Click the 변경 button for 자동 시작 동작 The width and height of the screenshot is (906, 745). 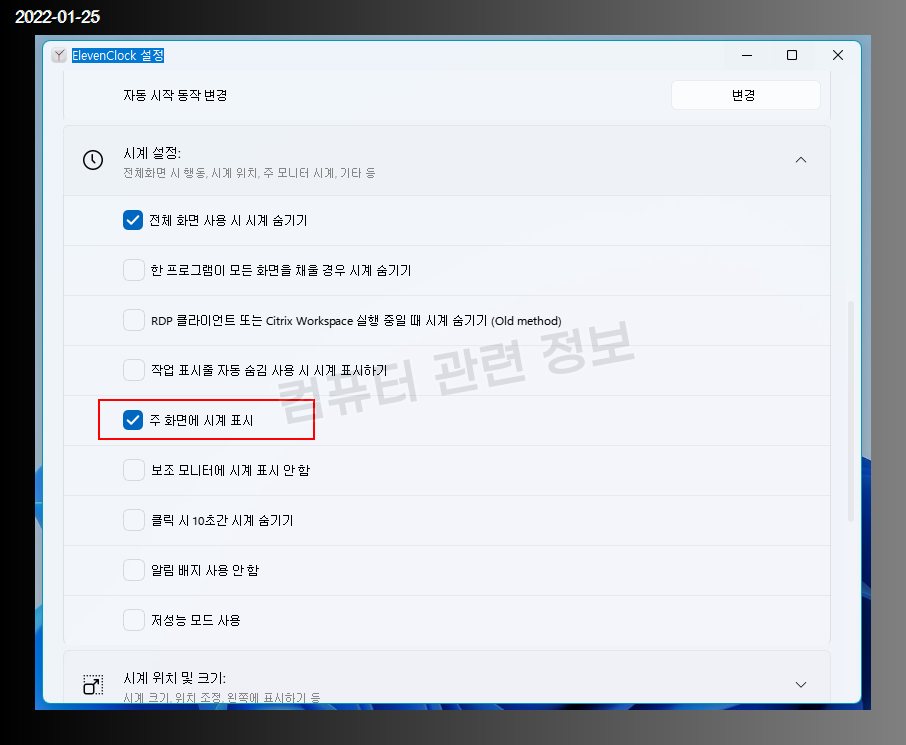click(745, 95)
